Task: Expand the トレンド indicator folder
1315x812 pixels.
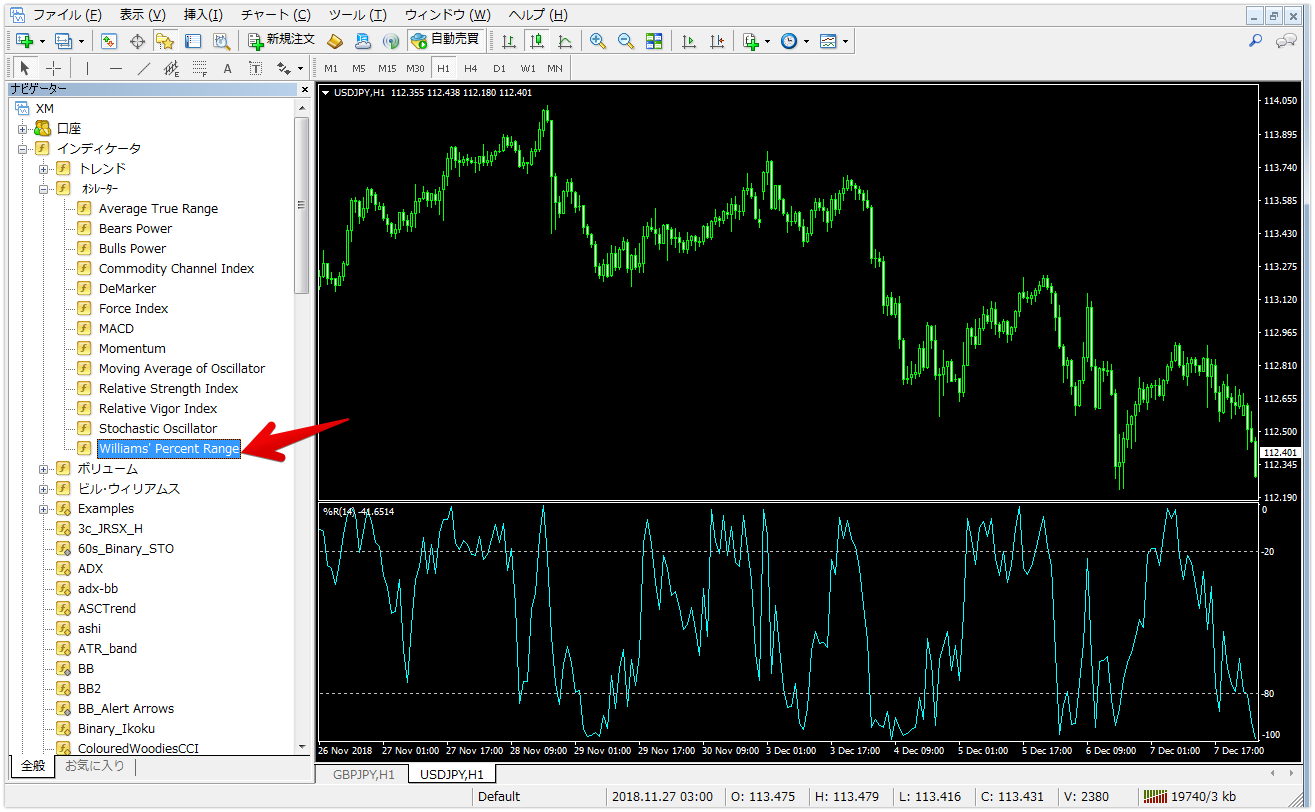Action: pyautogui.click(x=43, y=169)
